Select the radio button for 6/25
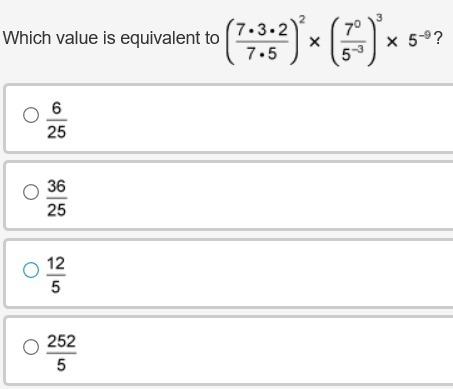 31,115
